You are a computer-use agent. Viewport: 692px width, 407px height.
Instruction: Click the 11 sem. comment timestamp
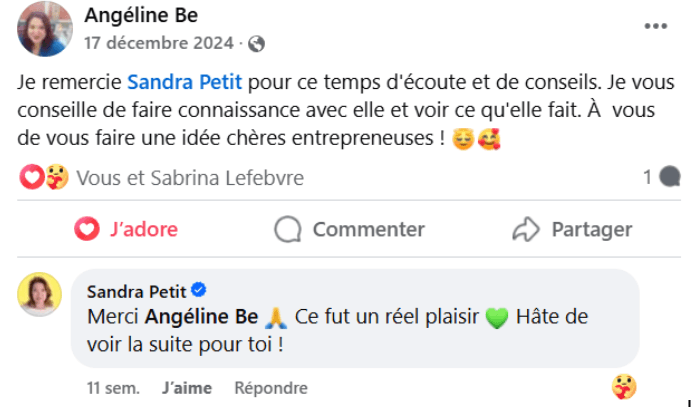113,388
